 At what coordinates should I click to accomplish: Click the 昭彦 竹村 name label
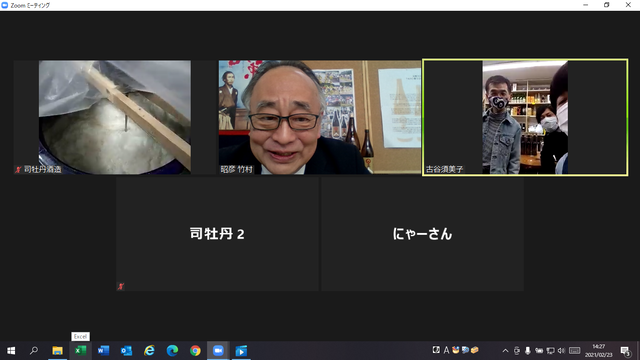tap(236, 169)
